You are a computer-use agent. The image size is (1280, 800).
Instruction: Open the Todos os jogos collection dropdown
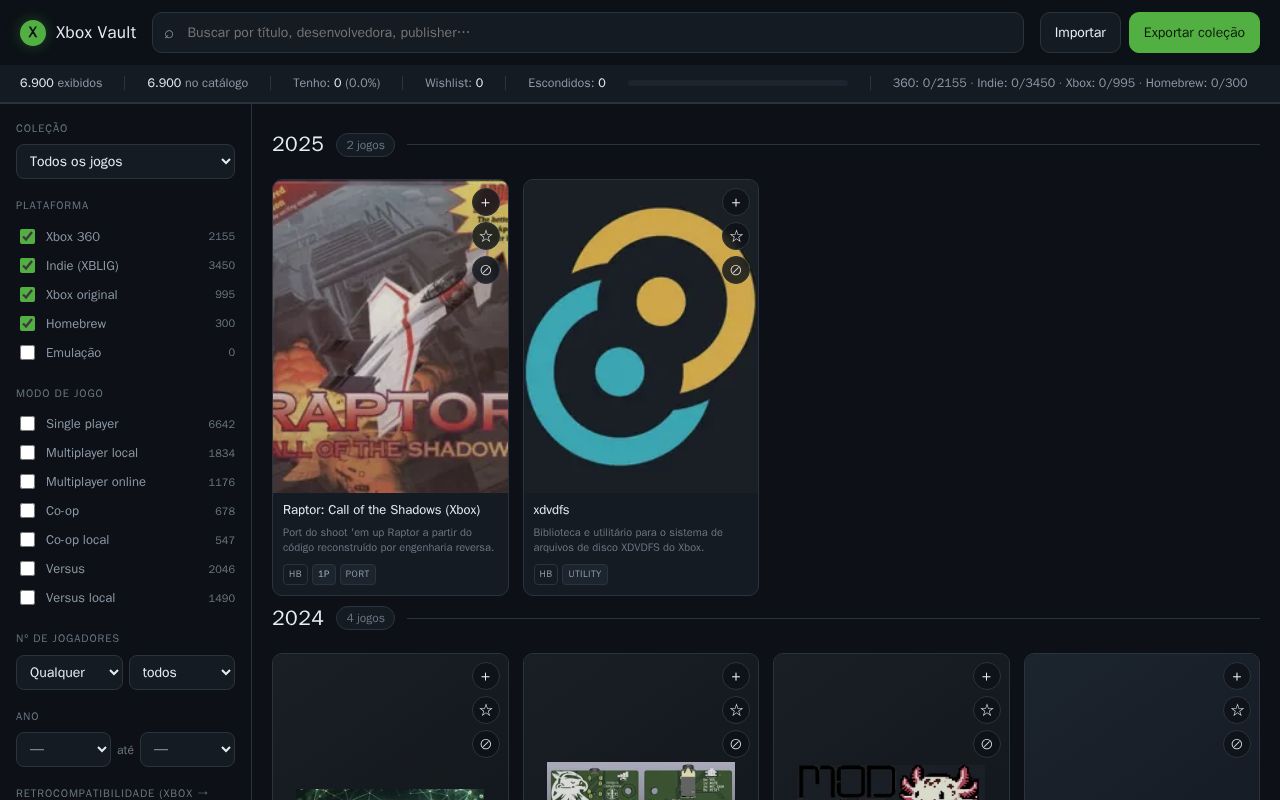tap(125, 161)
